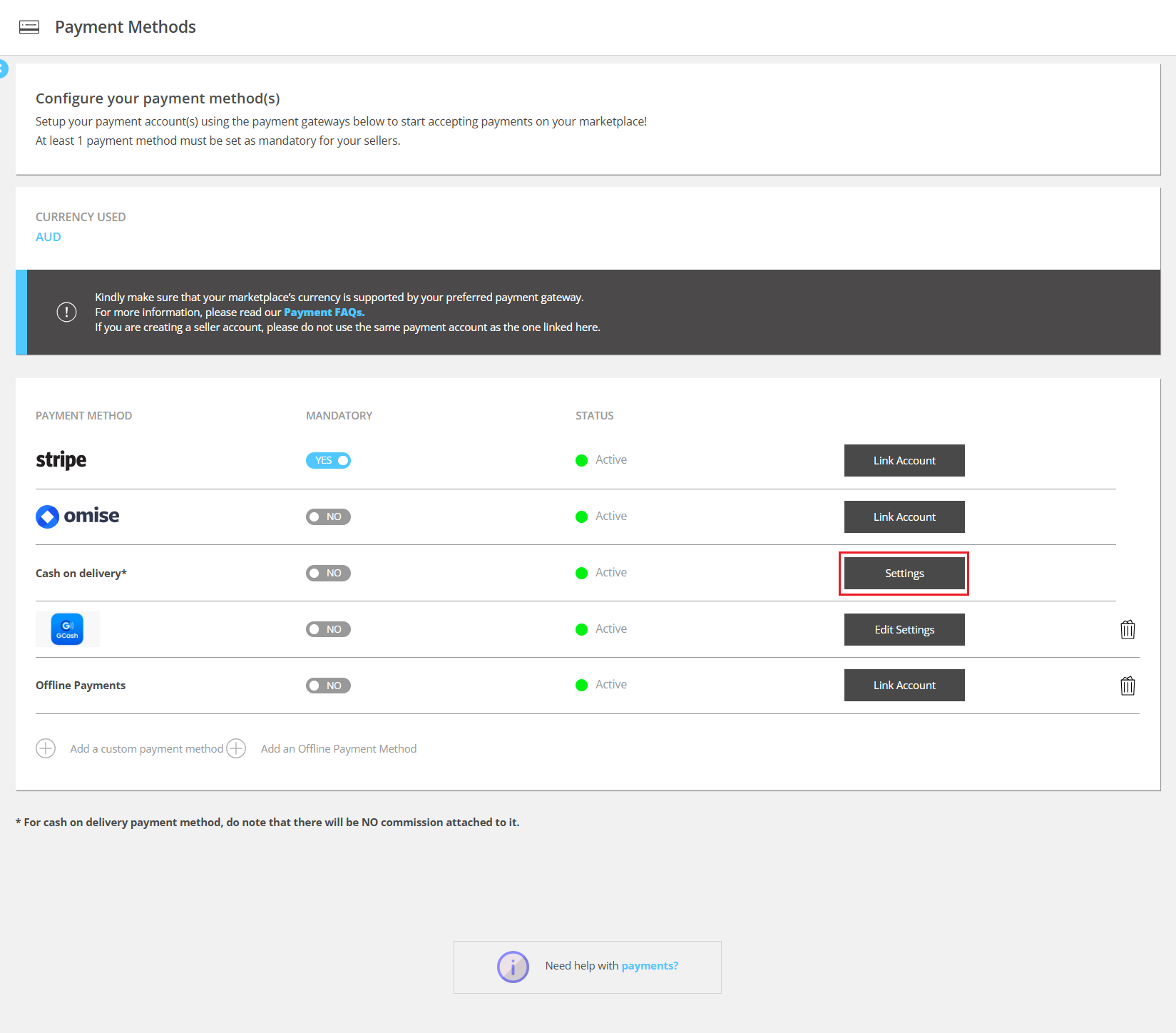Enable mandatory toggle for Cash on delivery

click(x=328, y=573)
